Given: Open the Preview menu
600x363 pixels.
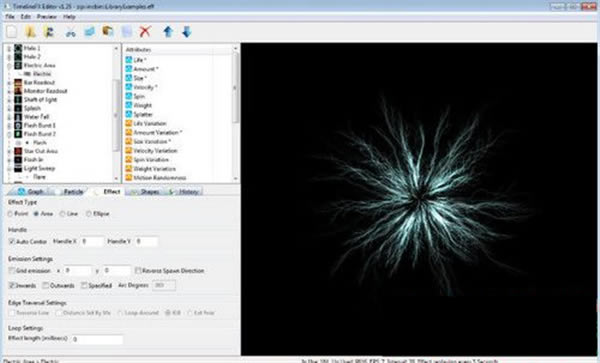Looking at the screenshot, I should pos(47,17).
